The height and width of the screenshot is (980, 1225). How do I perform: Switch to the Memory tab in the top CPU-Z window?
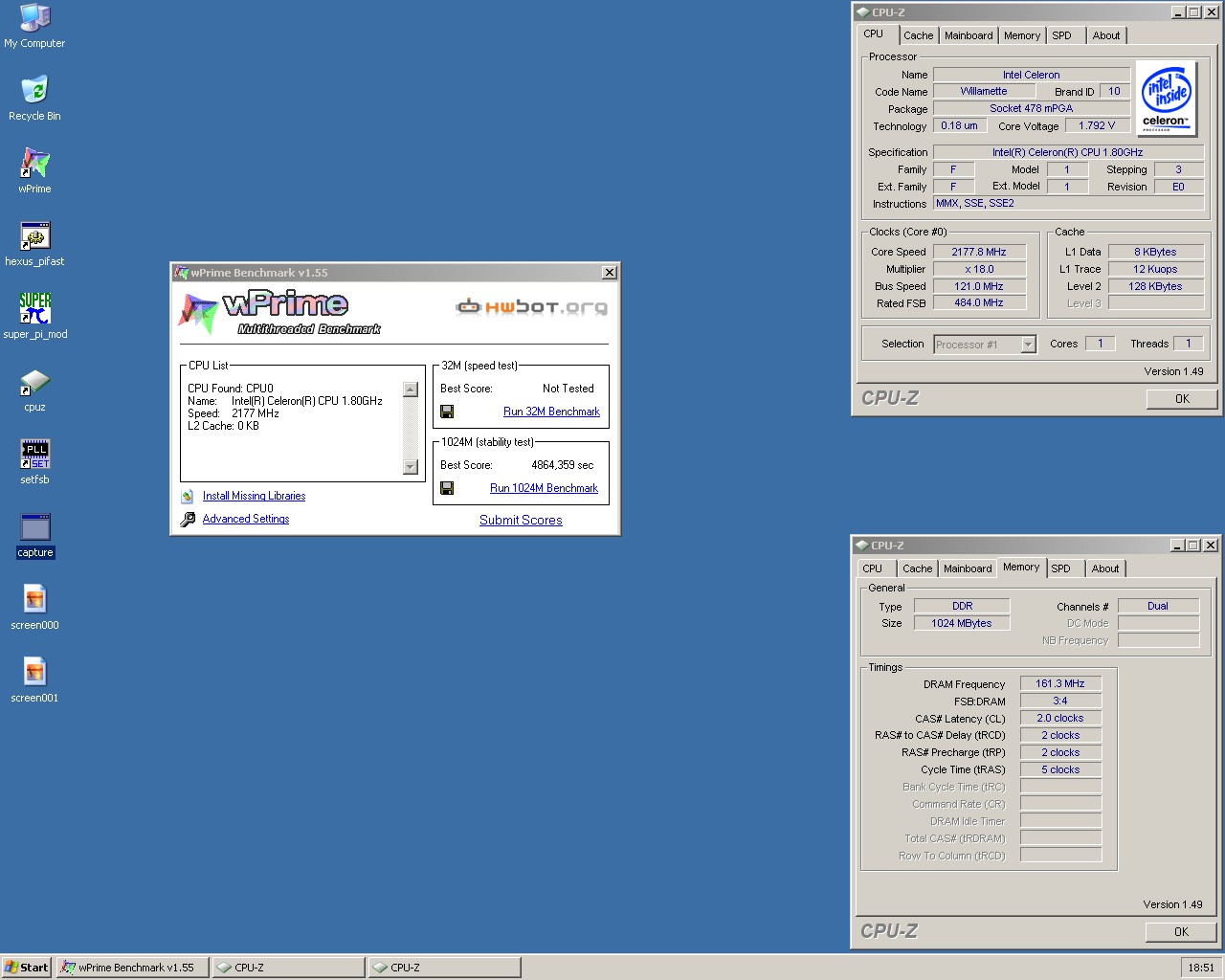(x=1022, y=35)
